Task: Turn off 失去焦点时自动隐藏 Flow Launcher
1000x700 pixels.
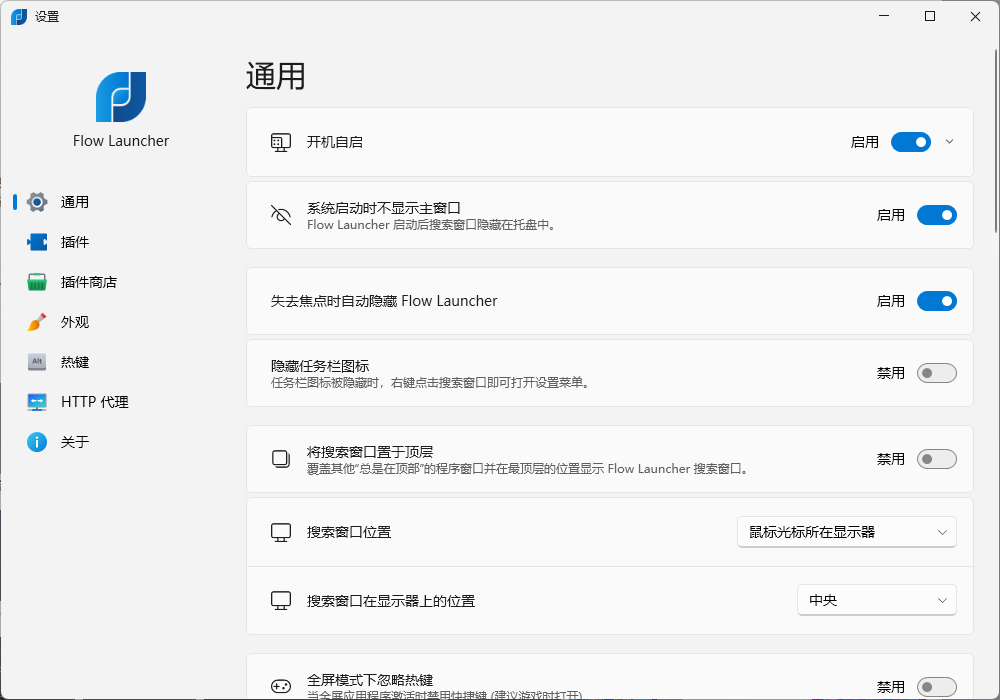Action: pos(936,300)
